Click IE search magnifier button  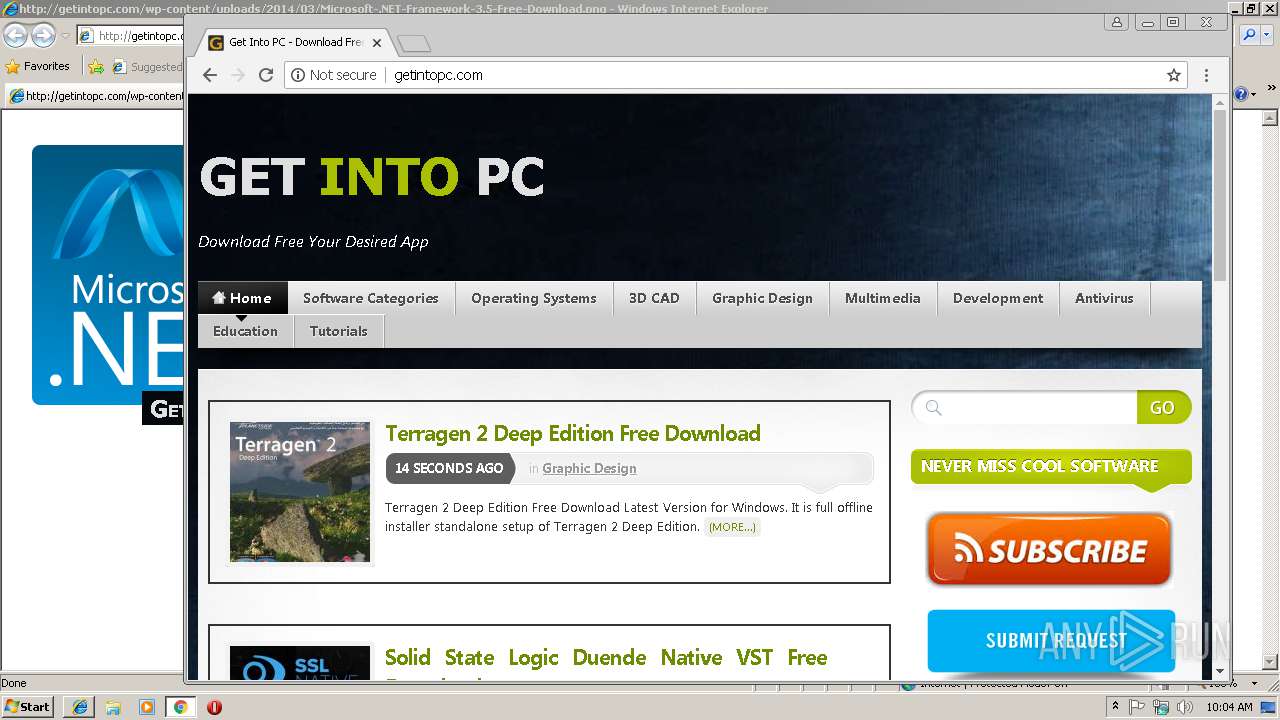(1250, 35)
